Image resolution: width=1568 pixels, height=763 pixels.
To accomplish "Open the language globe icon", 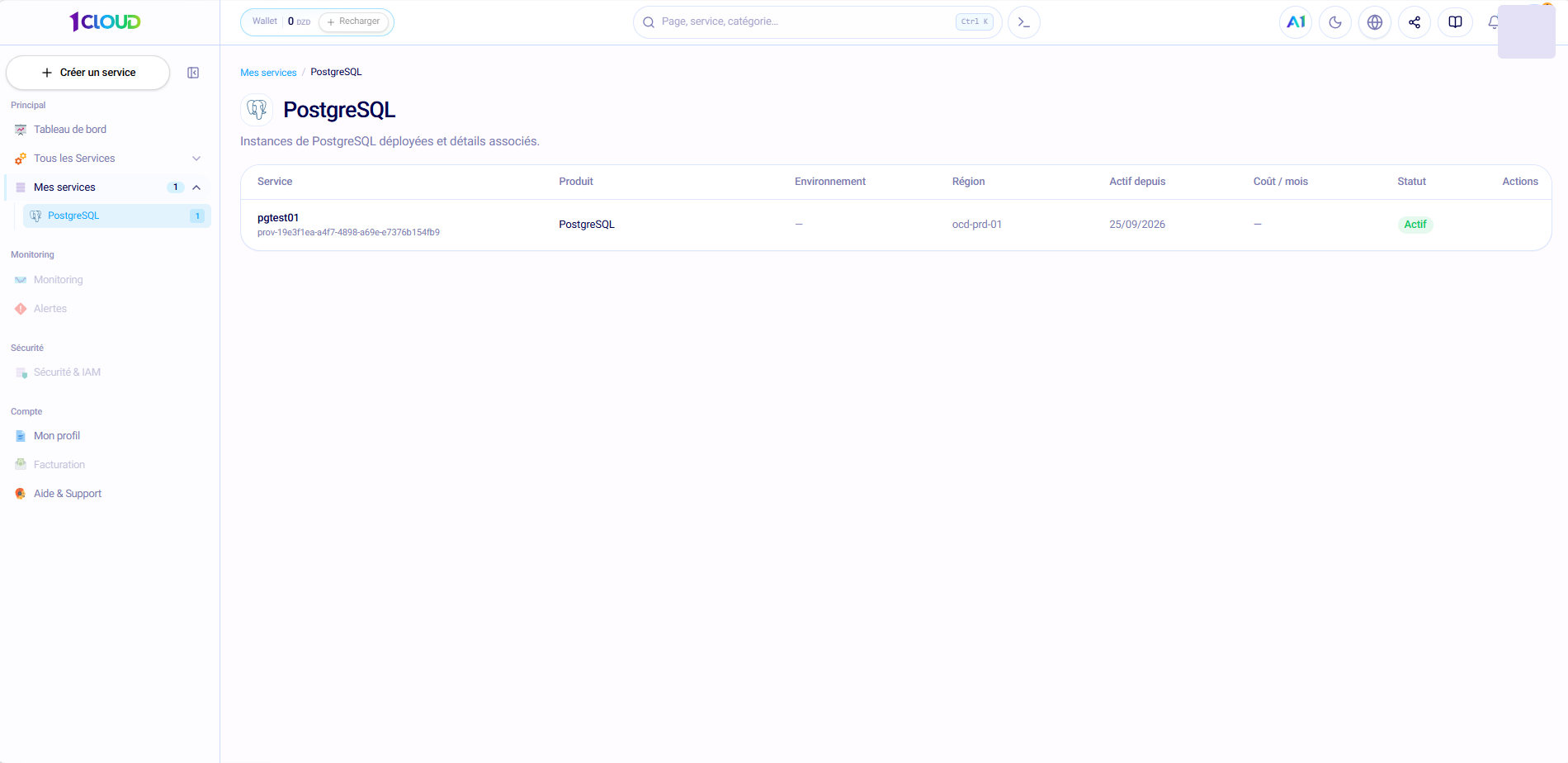I will pos(1375,22).
